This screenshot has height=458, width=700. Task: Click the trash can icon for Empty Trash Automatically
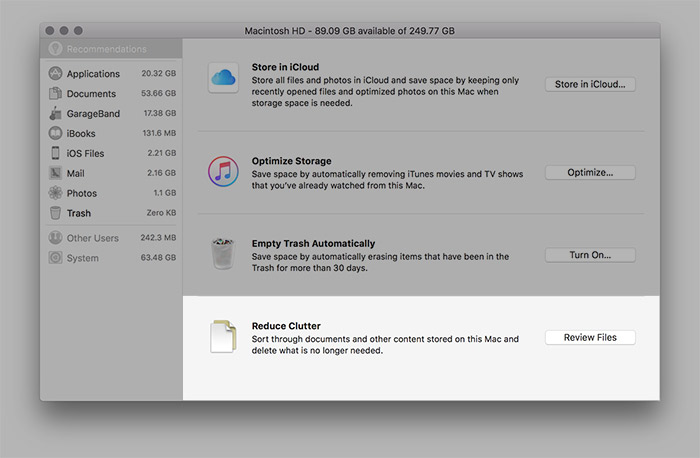[223, 254]
